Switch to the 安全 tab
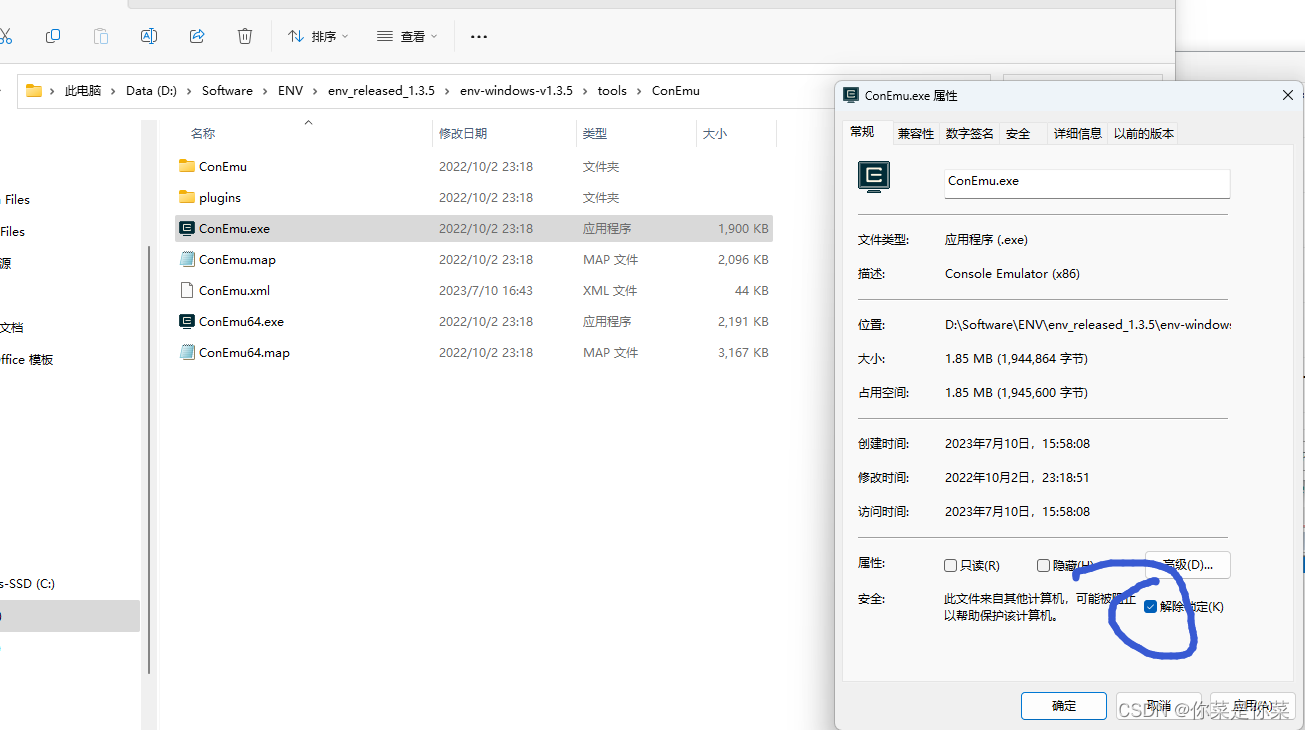 click(x=1018, y=133)
